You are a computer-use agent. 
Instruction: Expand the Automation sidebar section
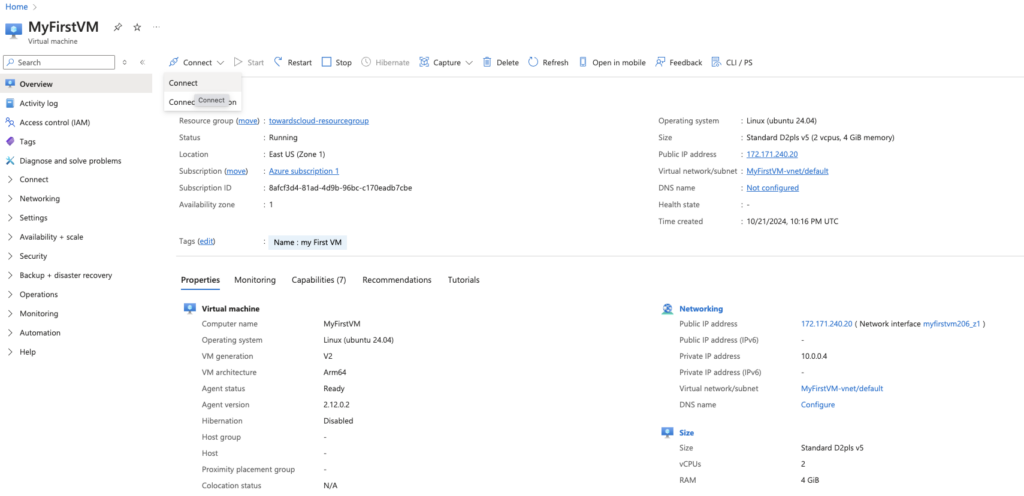[x=10, y=333]
